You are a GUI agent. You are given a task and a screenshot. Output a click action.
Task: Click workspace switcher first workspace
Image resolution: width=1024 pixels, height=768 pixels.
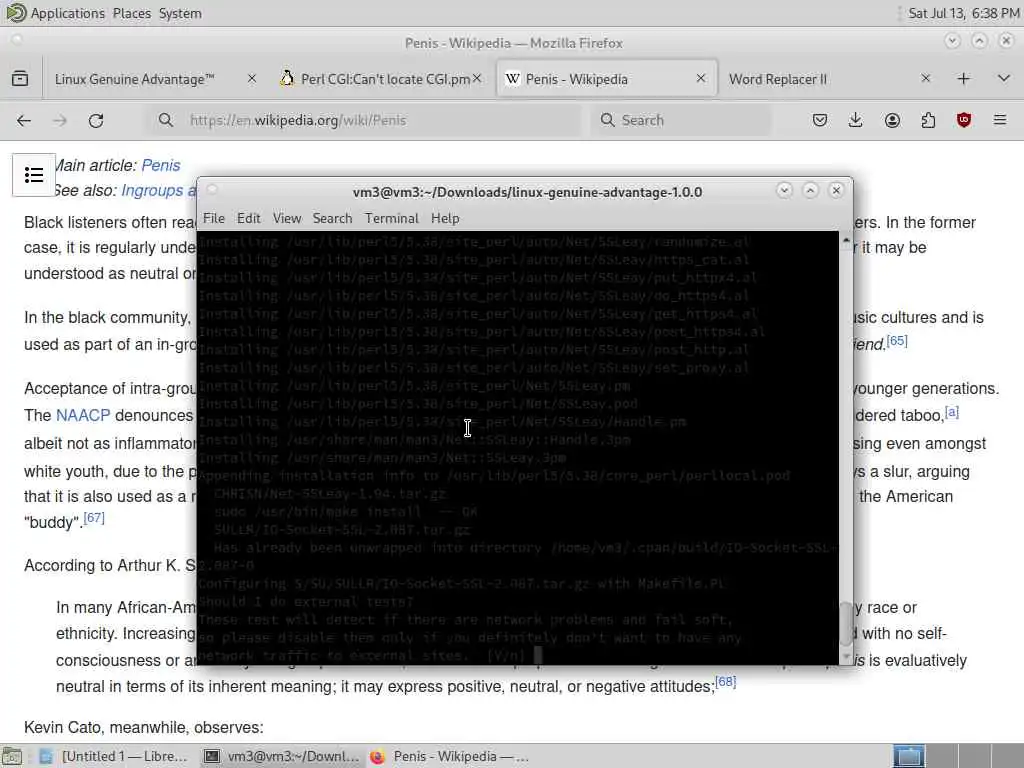[909, 756]
